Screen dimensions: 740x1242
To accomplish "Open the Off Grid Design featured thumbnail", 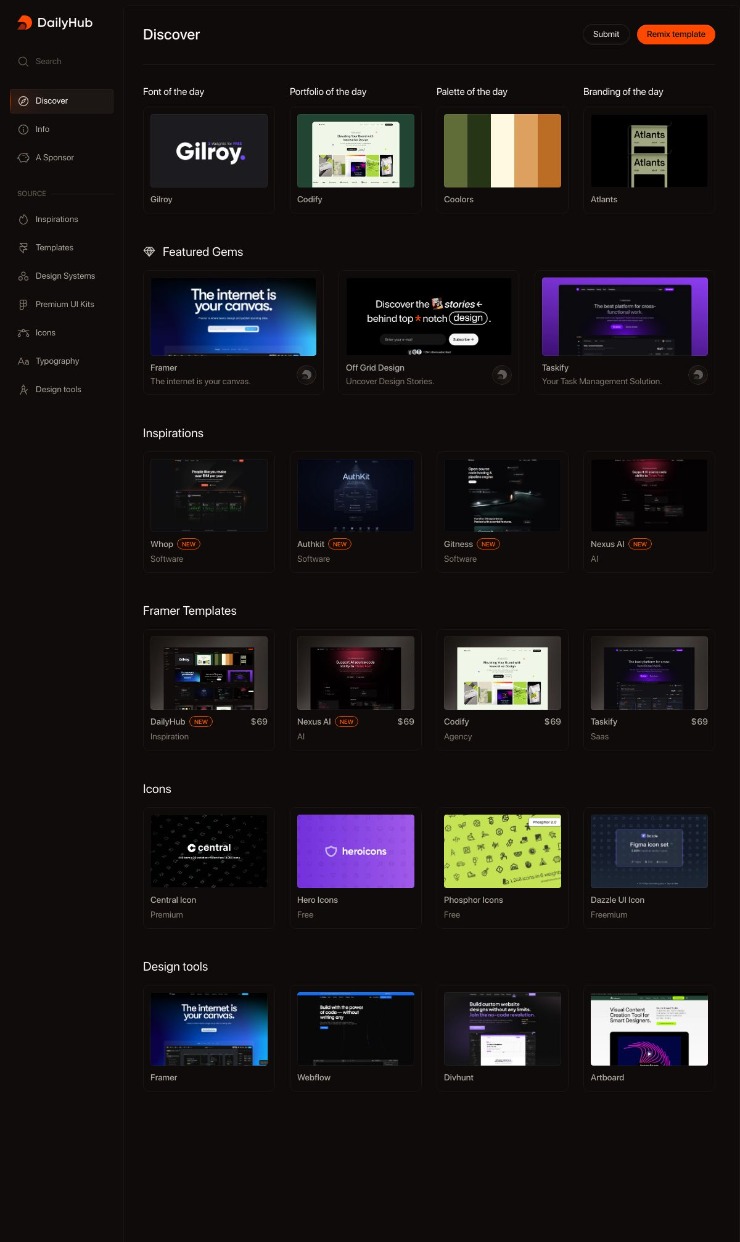I will 429,317.
